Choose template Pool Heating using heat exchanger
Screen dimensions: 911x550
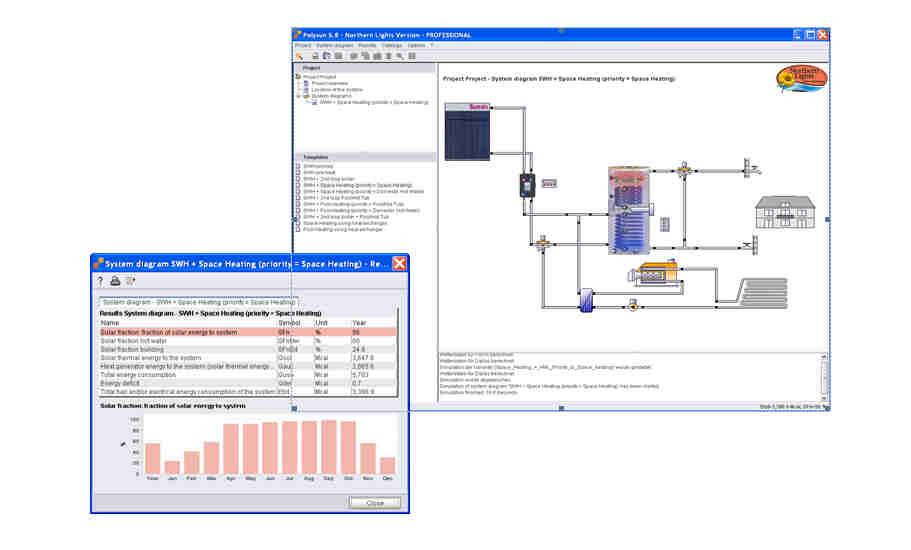point(343,230)
